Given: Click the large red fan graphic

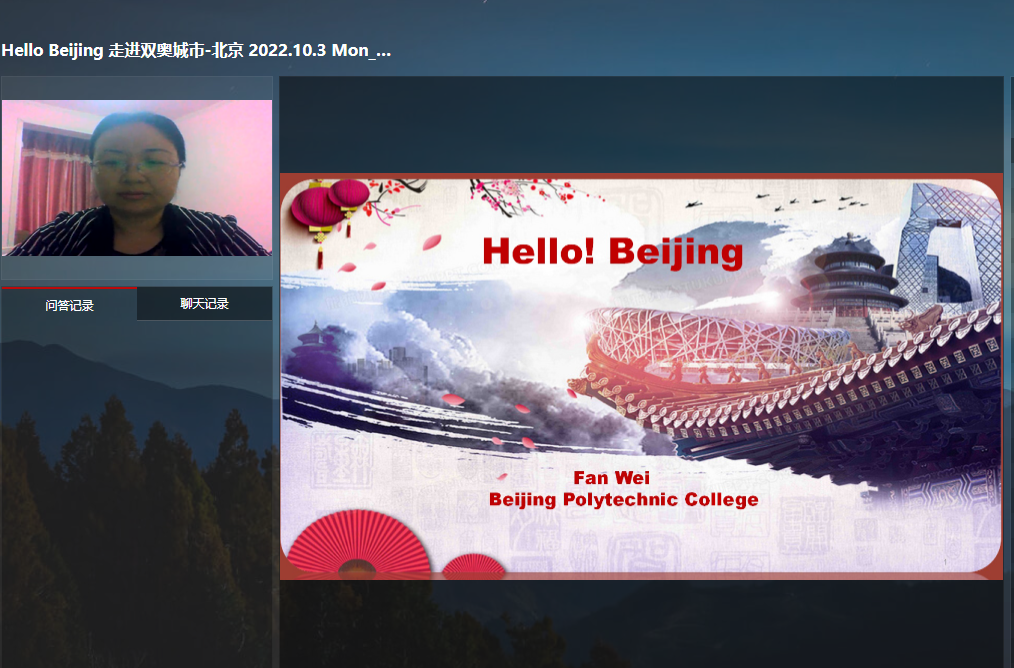Looking at the screenshot, I should [x=359, y=543].
